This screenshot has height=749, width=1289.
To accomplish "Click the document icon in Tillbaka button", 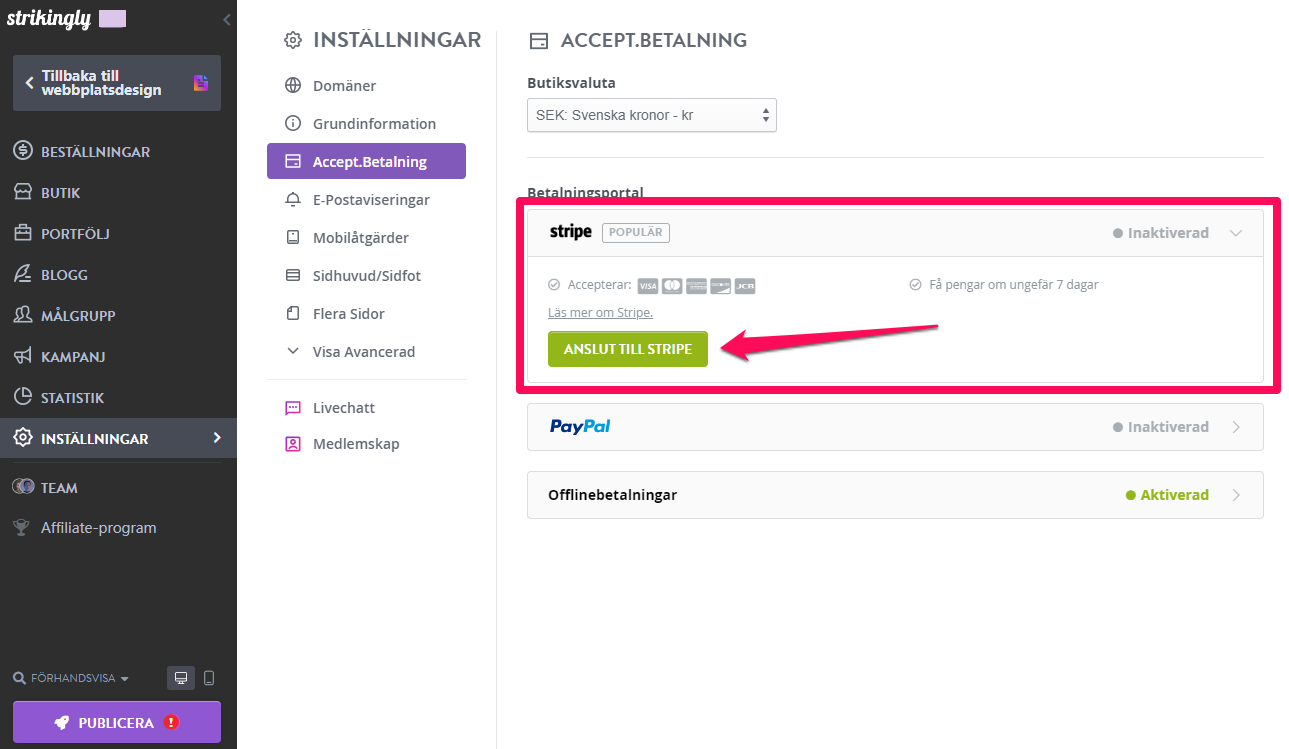I will [x=201, y=83].
